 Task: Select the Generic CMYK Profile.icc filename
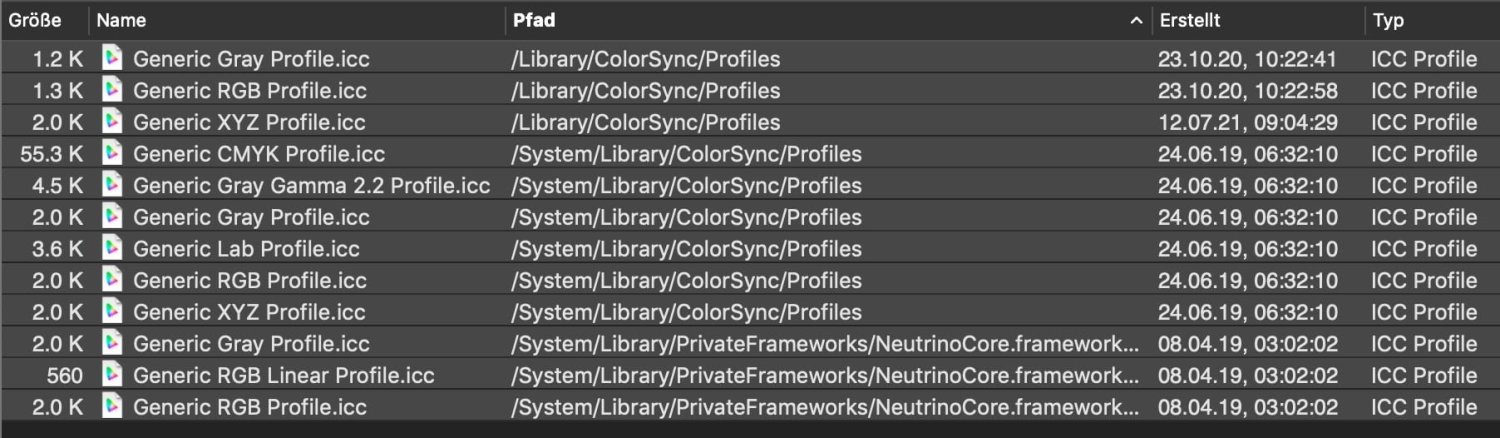(x=258, y=154)
